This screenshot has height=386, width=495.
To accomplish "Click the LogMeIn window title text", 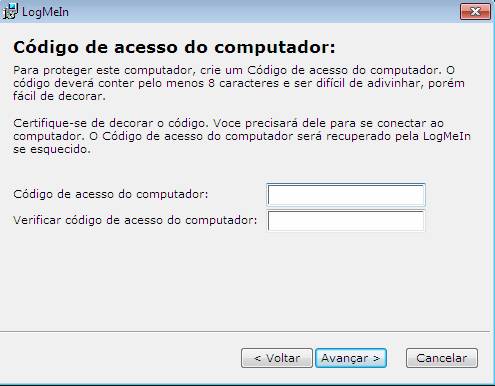I will (45, 12).
